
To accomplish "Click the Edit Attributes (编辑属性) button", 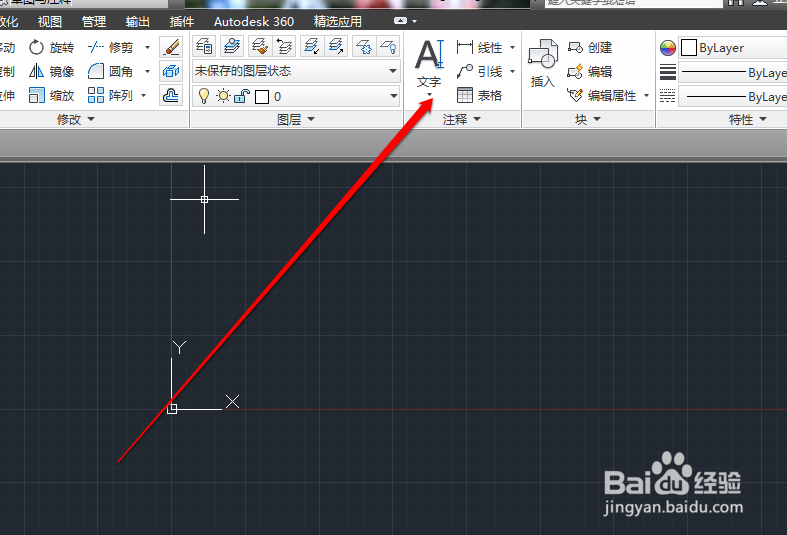I will (602, 95).
